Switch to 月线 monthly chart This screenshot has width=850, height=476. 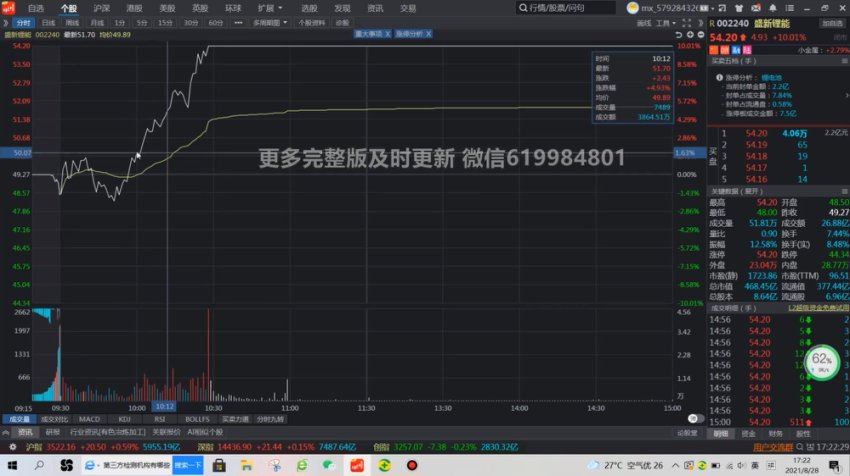click(96, 23)
